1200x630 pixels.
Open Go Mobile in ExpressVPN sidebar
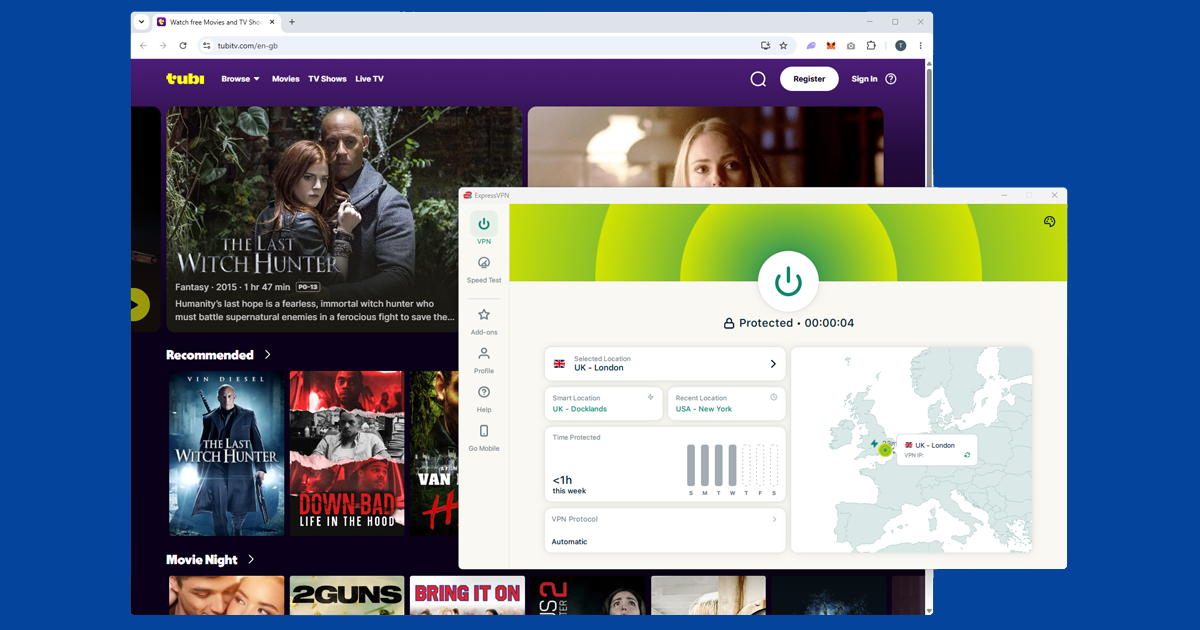[x=484, y=438]
